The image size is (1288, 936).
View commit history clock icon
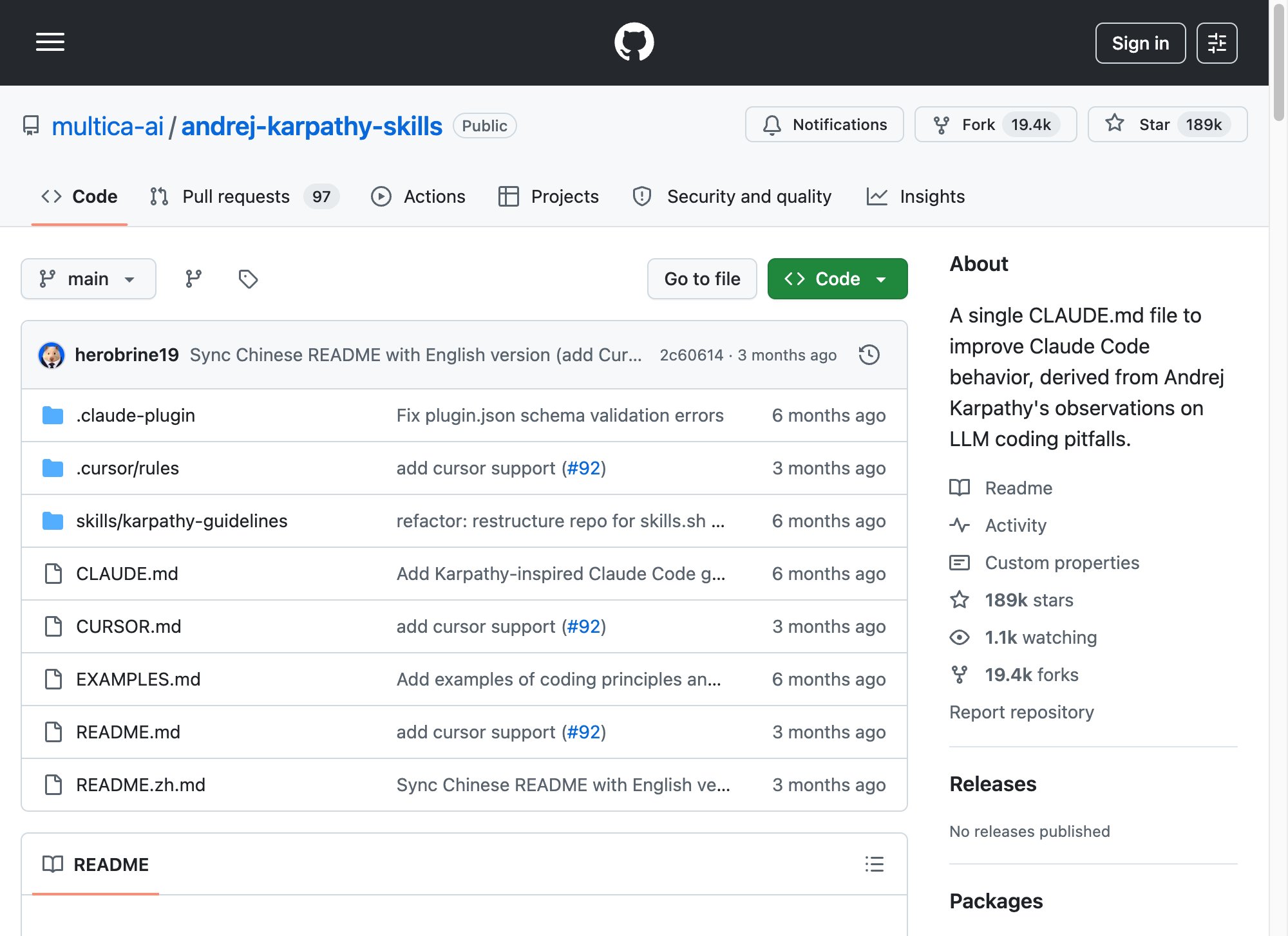[869, 355]
